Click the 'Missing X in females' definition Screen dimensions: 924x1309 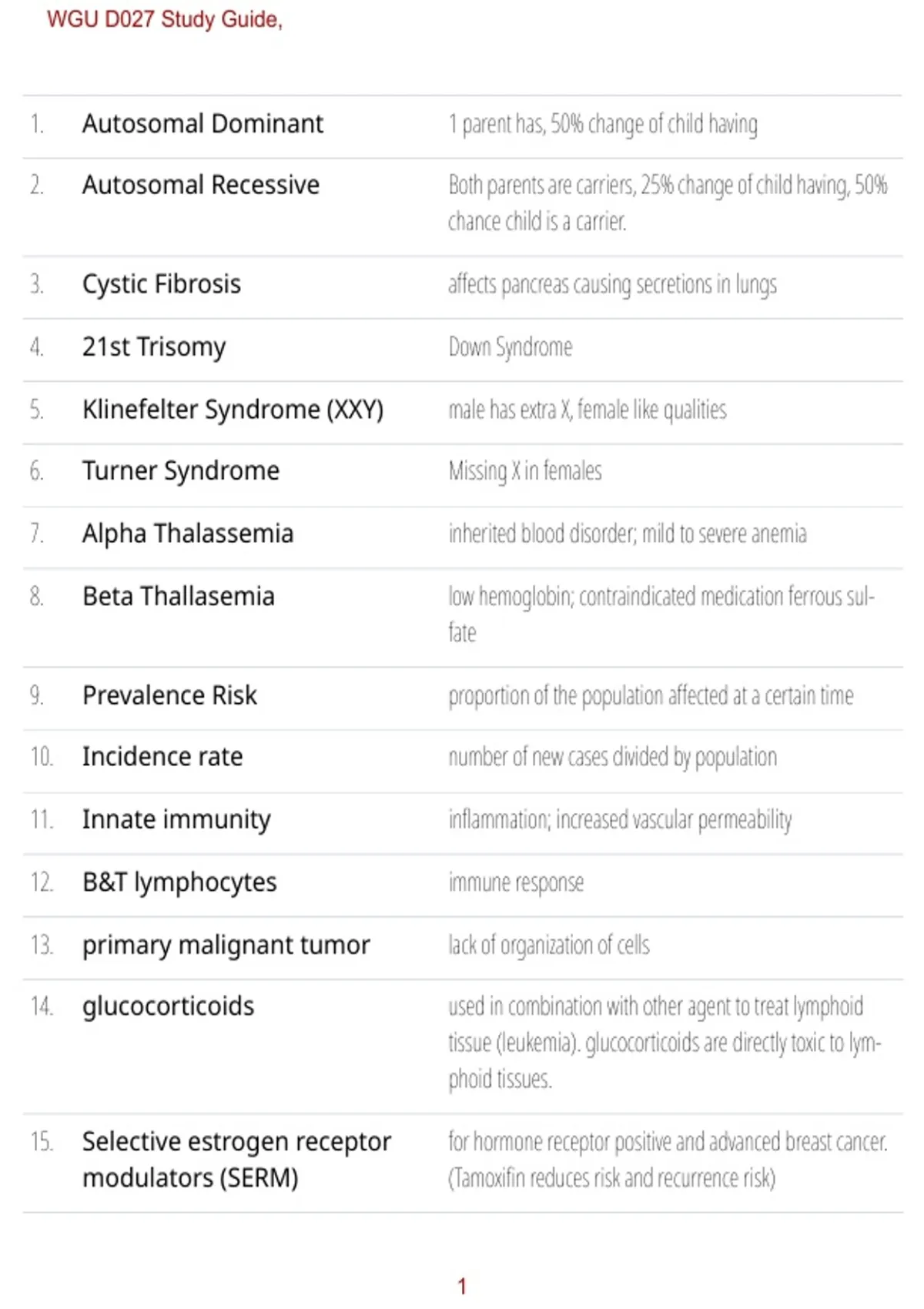[x=525, y=471]
